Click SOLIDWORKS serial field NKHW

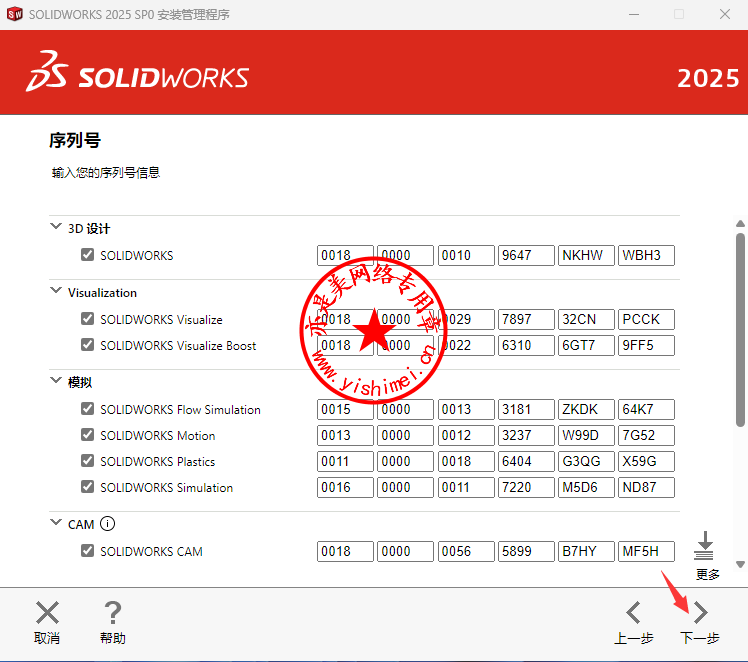click(x=586, y=255)
